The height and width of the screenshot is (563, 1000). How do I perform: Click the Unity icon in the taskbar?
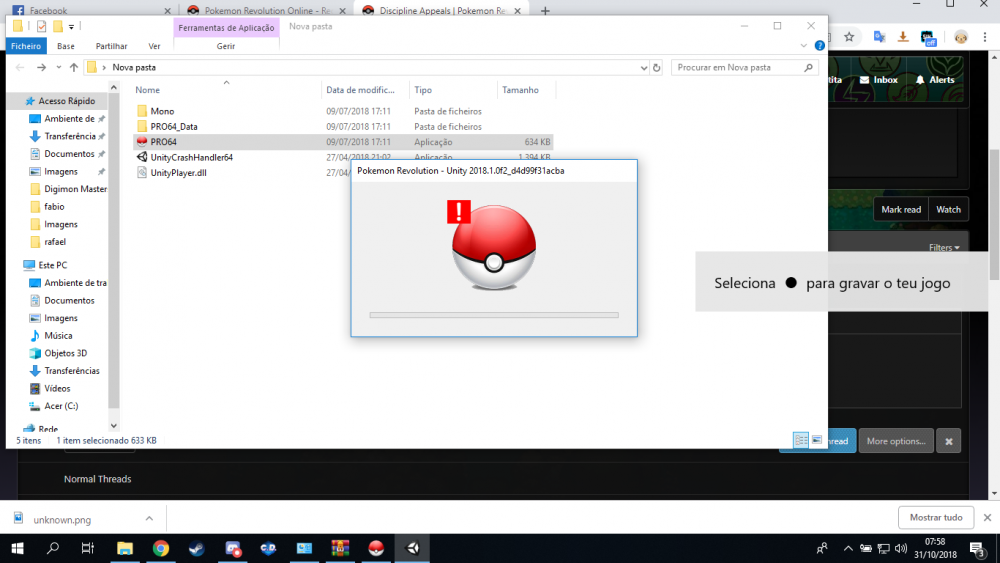click(412, 548)
